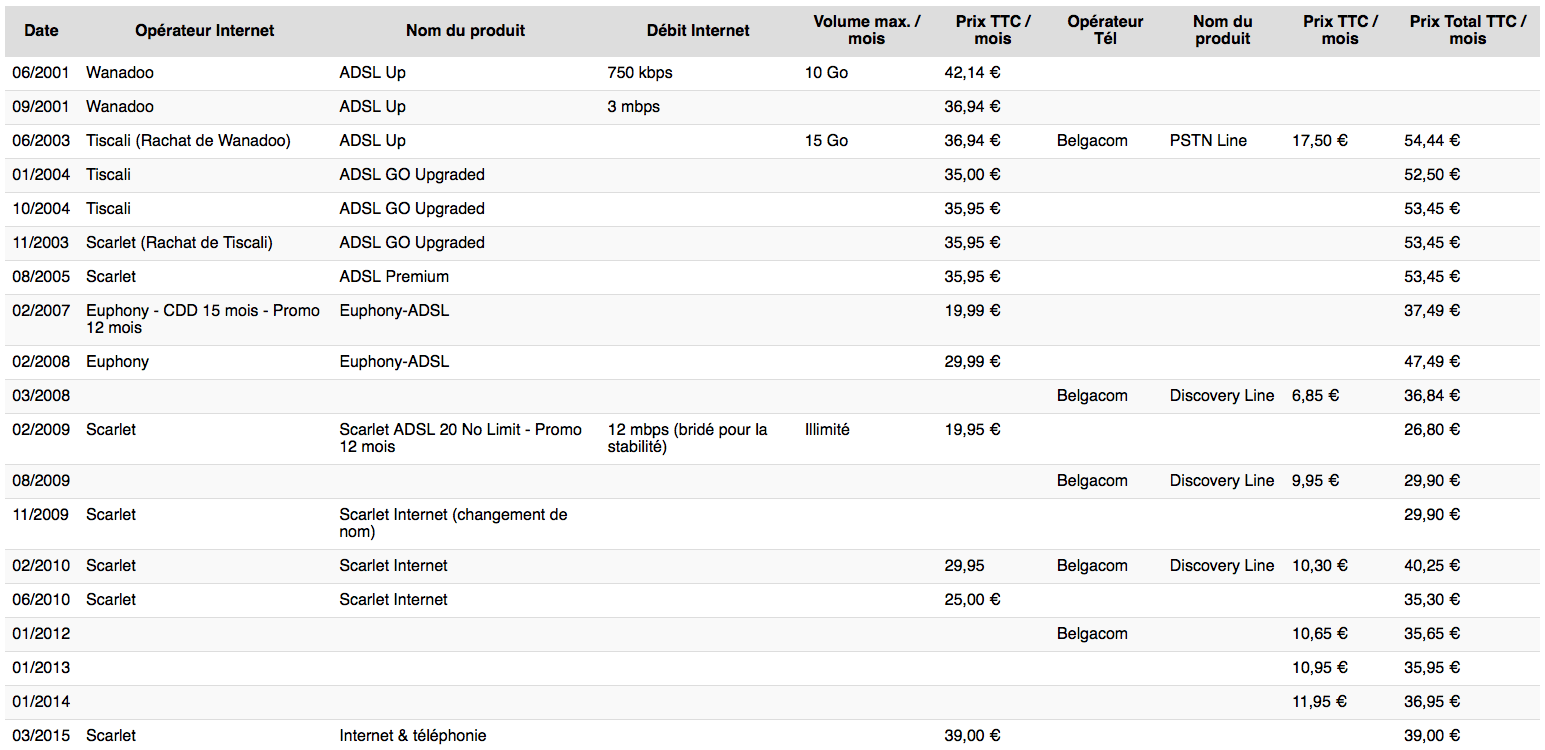Click the Date column header
This screenshot has width=1545, height=750.
click(x=41, y=30)
